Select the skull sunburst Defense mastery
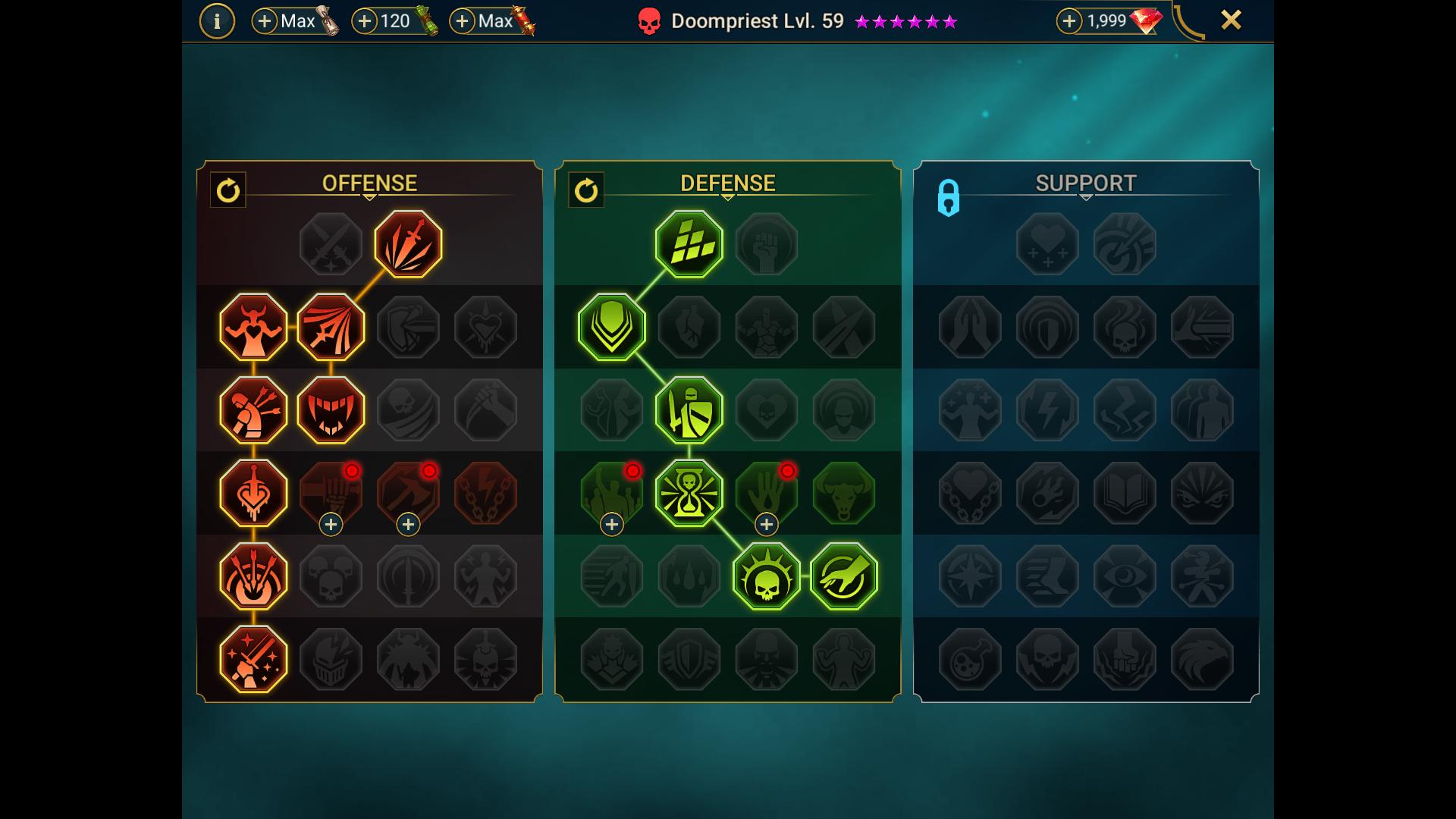This screenshot has width=1456, height=819. click(x=767, y=576)
